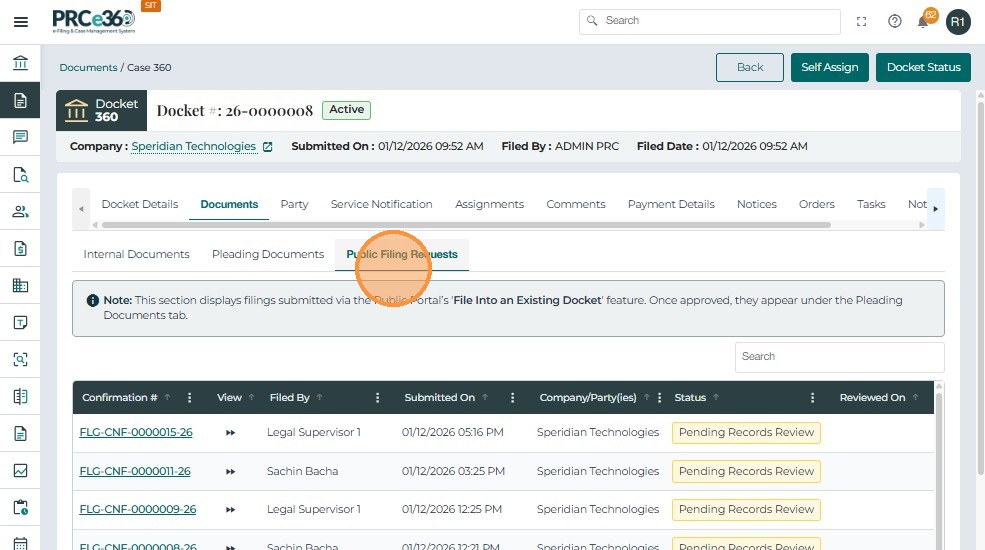
Task: Click the Self Assign button
Action: tap(829, 67)
